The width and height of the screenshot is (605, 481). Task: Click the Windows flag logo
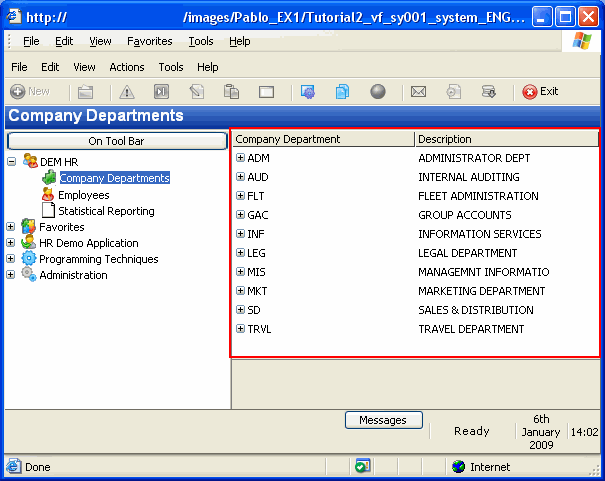582,41
